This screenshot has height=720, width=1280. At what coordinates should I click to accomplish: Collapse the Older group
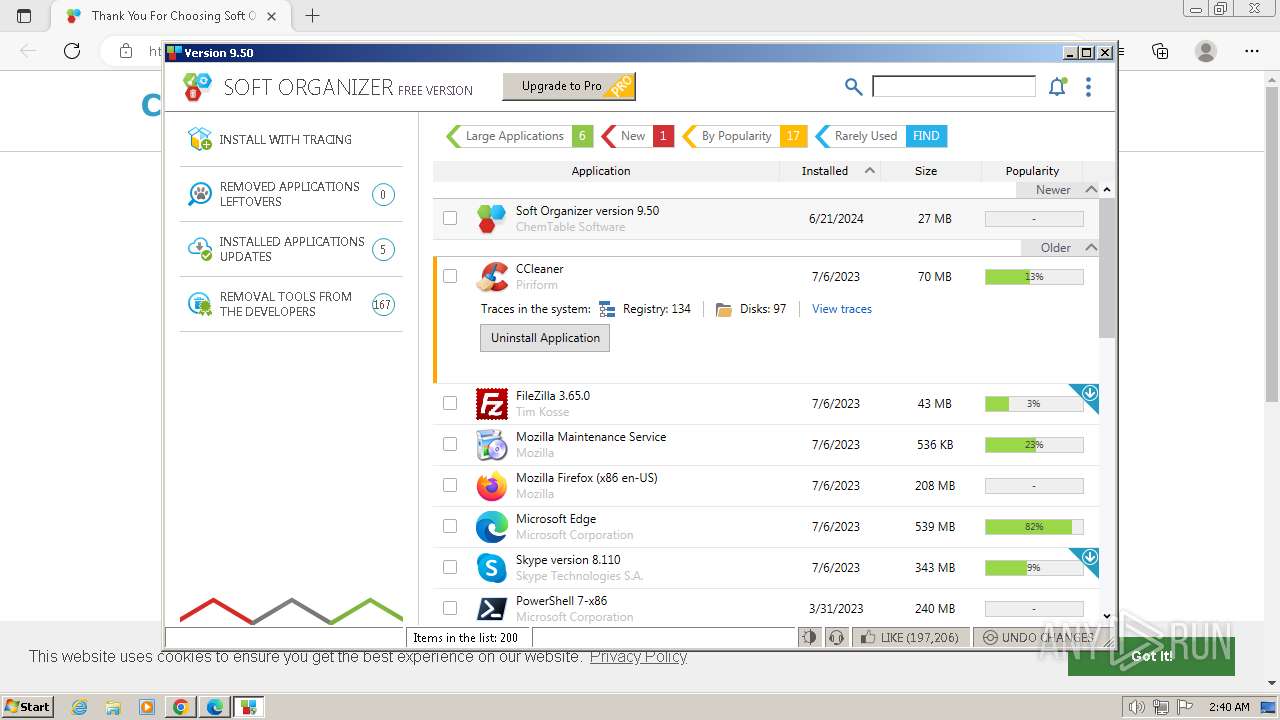click(1091, 247)
